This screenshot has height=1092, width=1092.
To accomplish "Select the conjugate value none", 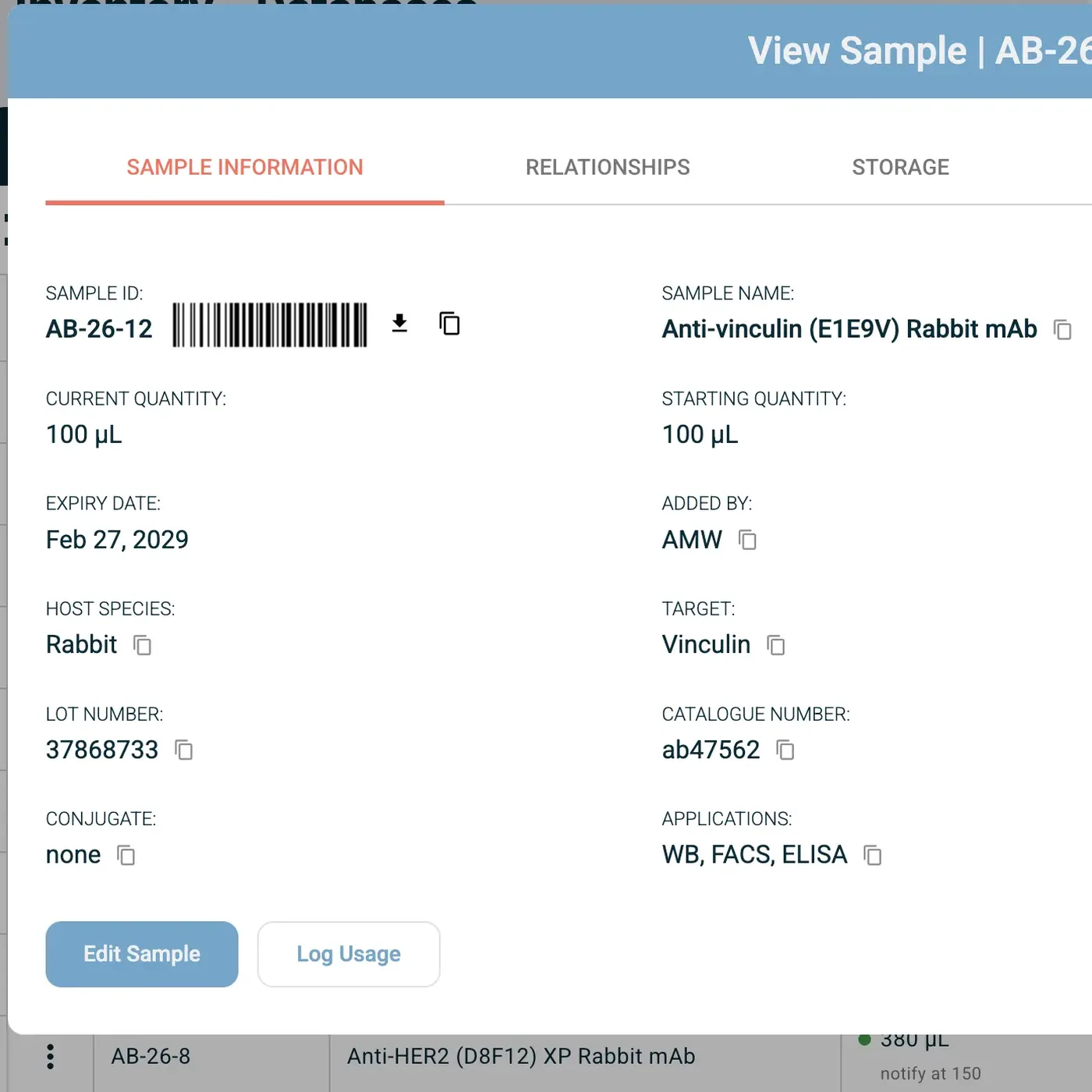I will [73, 855].
